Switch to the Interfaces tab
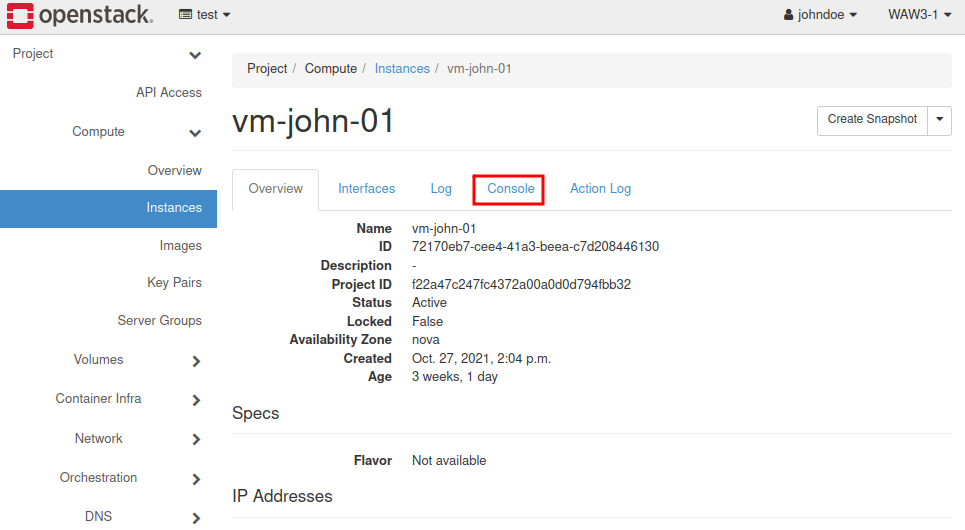Viewport: 965px width, 530px height. point(366,188)
